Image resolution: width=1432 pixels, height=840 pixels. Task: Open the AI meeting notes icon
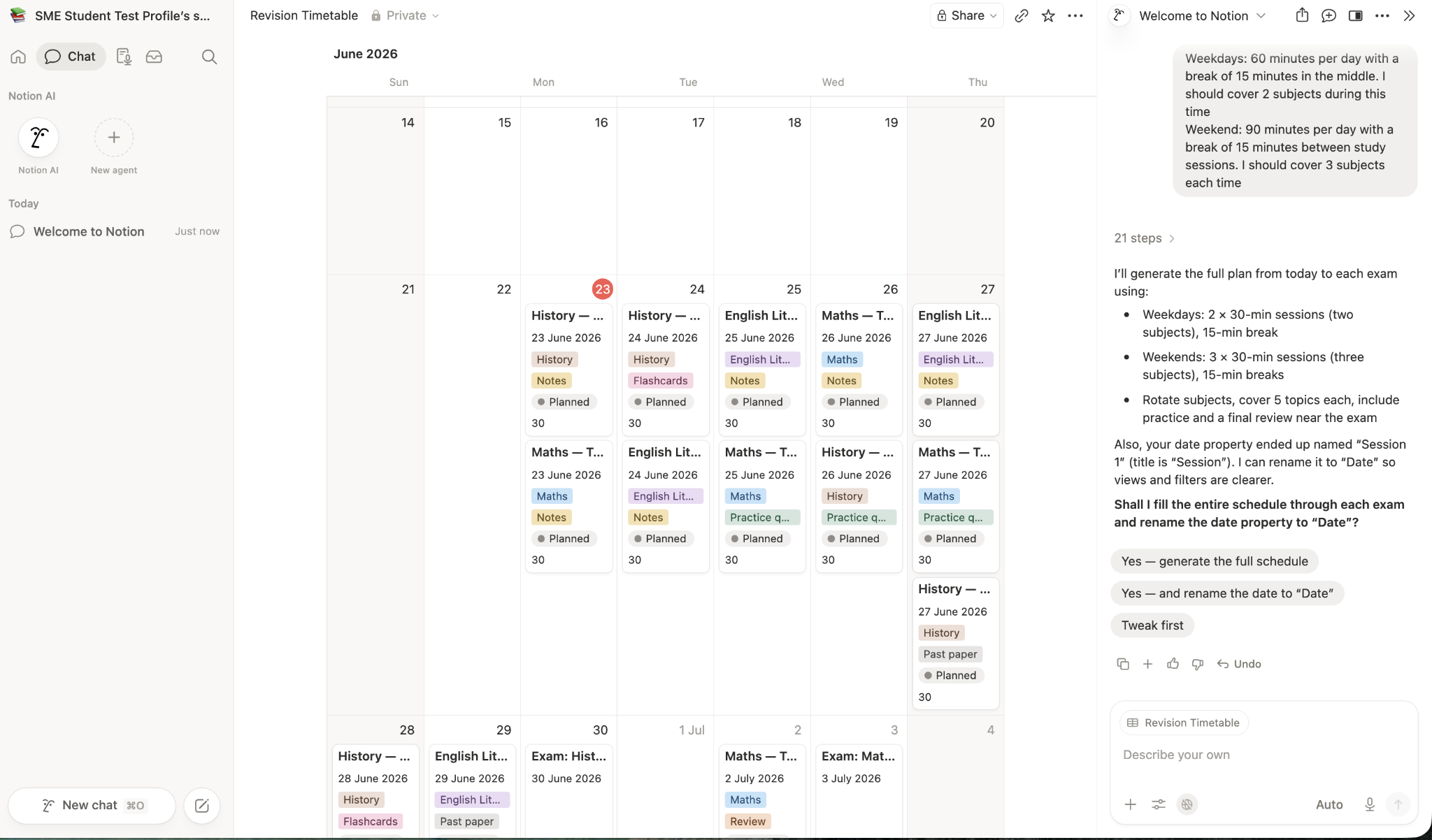click(x=124, y=57)
